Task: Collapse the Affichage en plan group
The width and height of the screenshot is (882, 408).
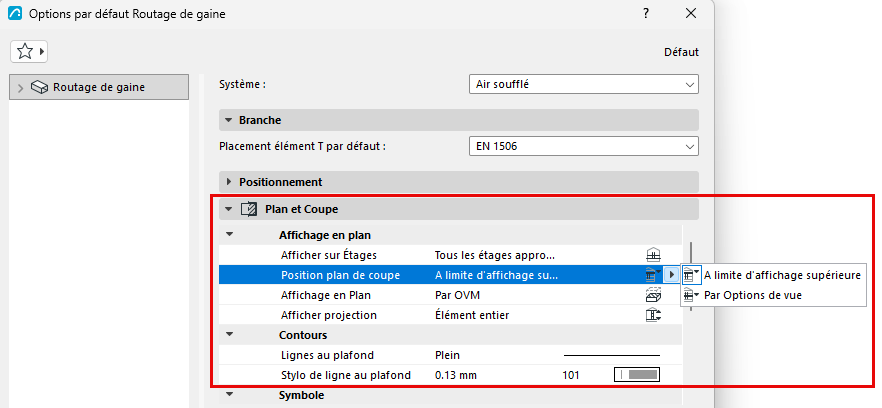Action: [x=229, y=235]
